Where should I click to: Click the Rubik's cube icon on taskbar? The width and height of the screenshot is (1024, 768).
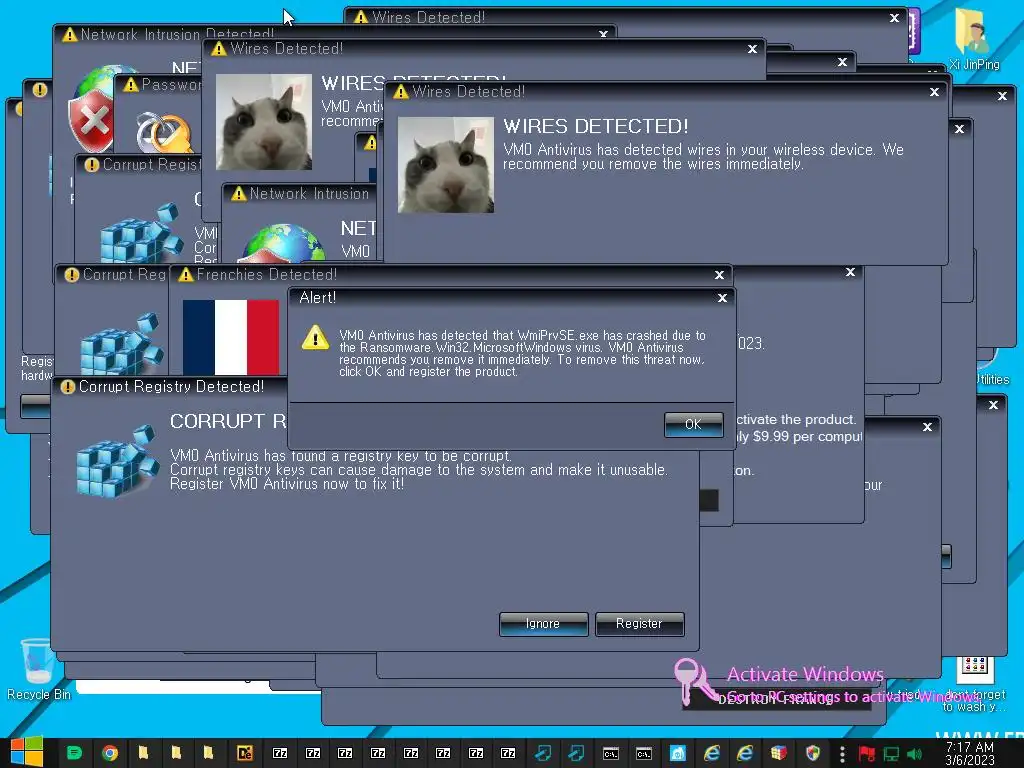pyautogui.click(x=778, y=753)
